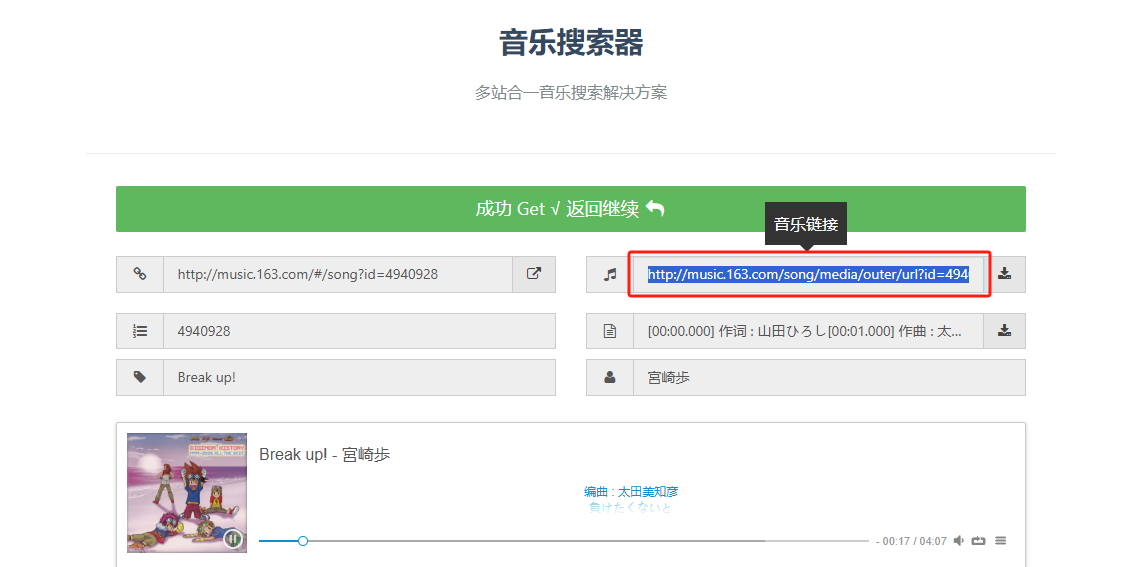Viewport: 1123px width, 567px height.
Task: Expand the player playlist menu
Action: 1001,541
